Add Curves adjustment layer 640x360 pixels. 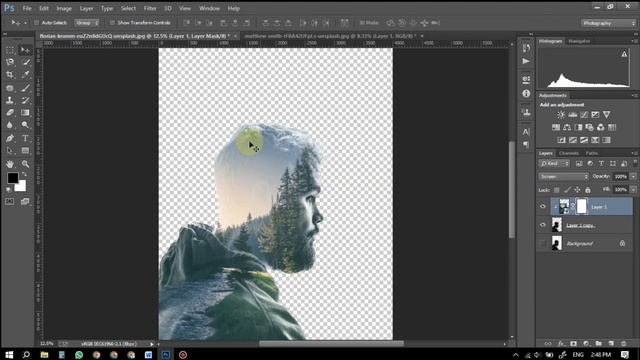584,115
